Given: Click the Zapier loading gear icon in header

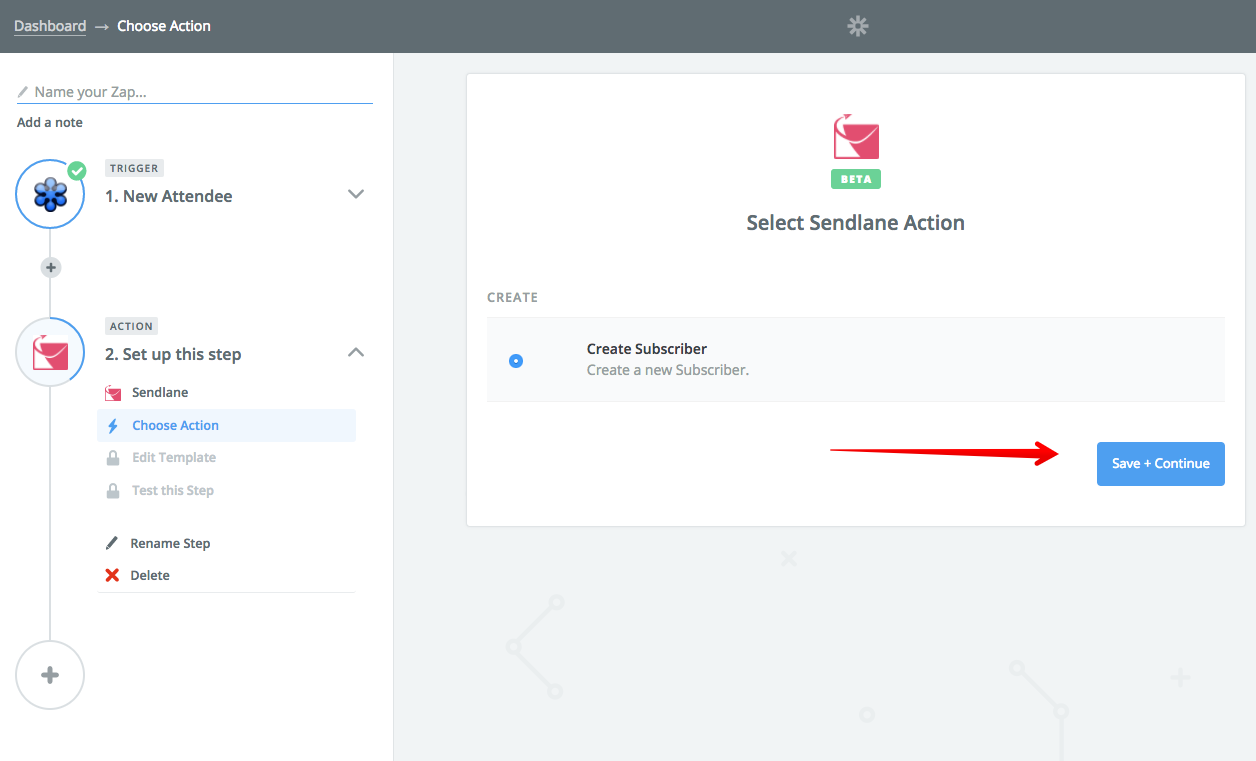Looking at the screenshot, I should [858, 26].
